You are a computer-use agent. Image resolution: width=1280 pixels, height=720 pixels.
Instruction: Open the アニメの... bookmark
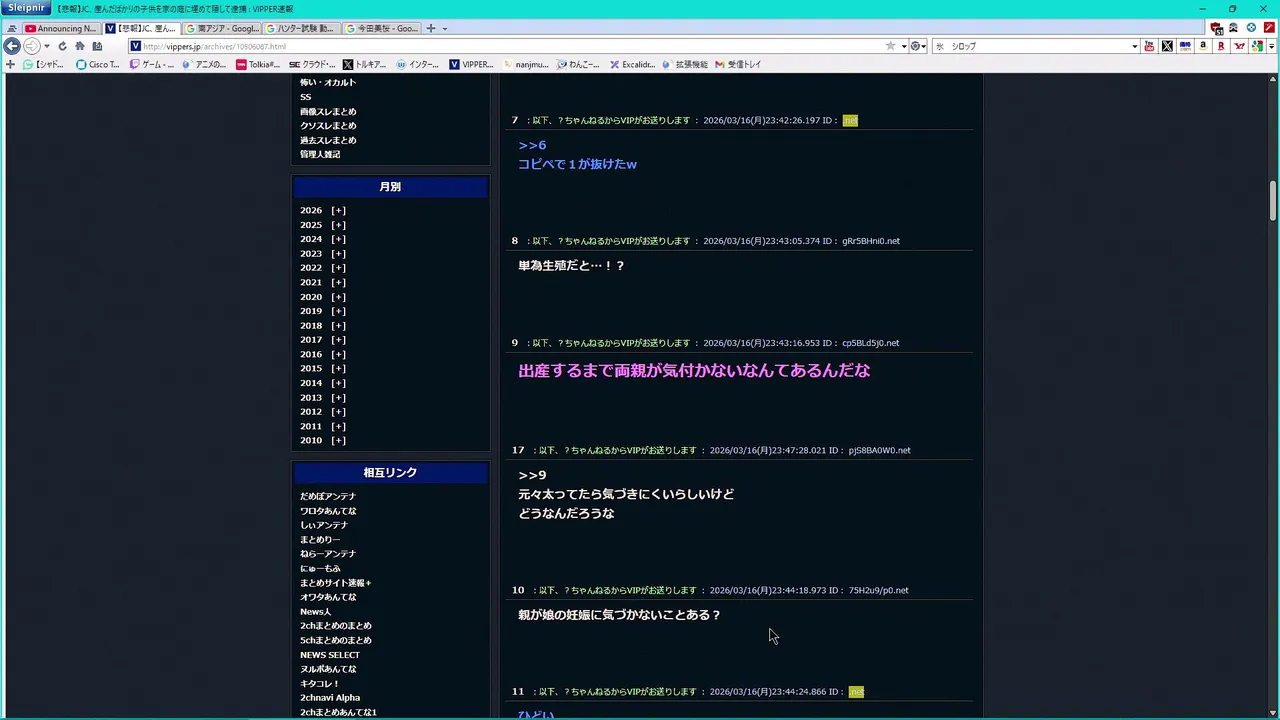(204, 64)
